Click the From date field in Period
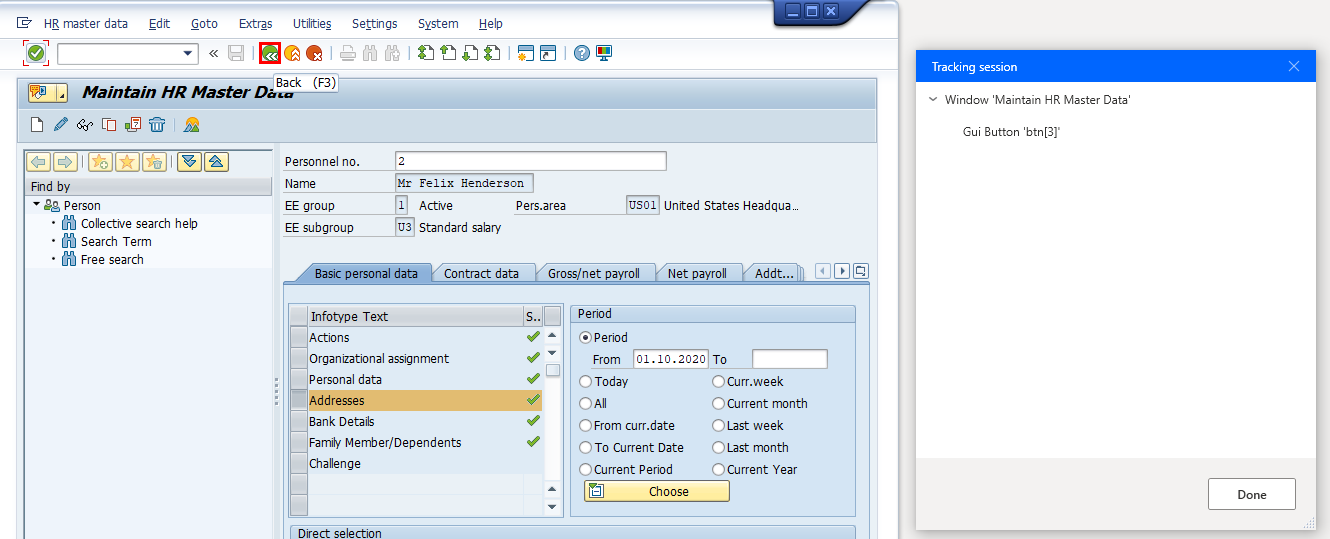Image resolution: width=1330 pixels, height=539 pixels. 670,359
